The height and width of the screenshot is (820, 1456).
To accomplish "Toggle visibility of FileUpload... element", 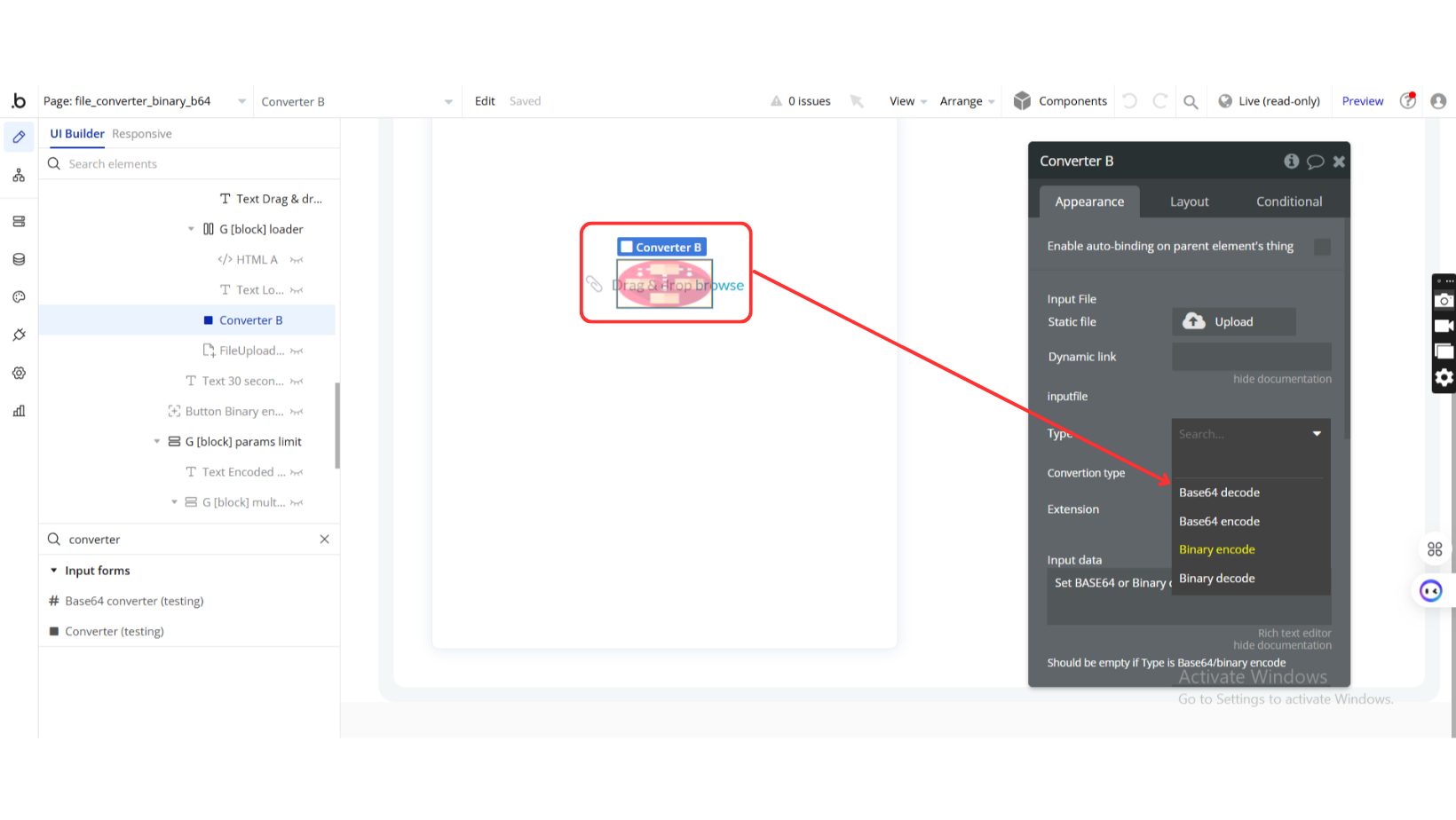I will tap(297, 351).
